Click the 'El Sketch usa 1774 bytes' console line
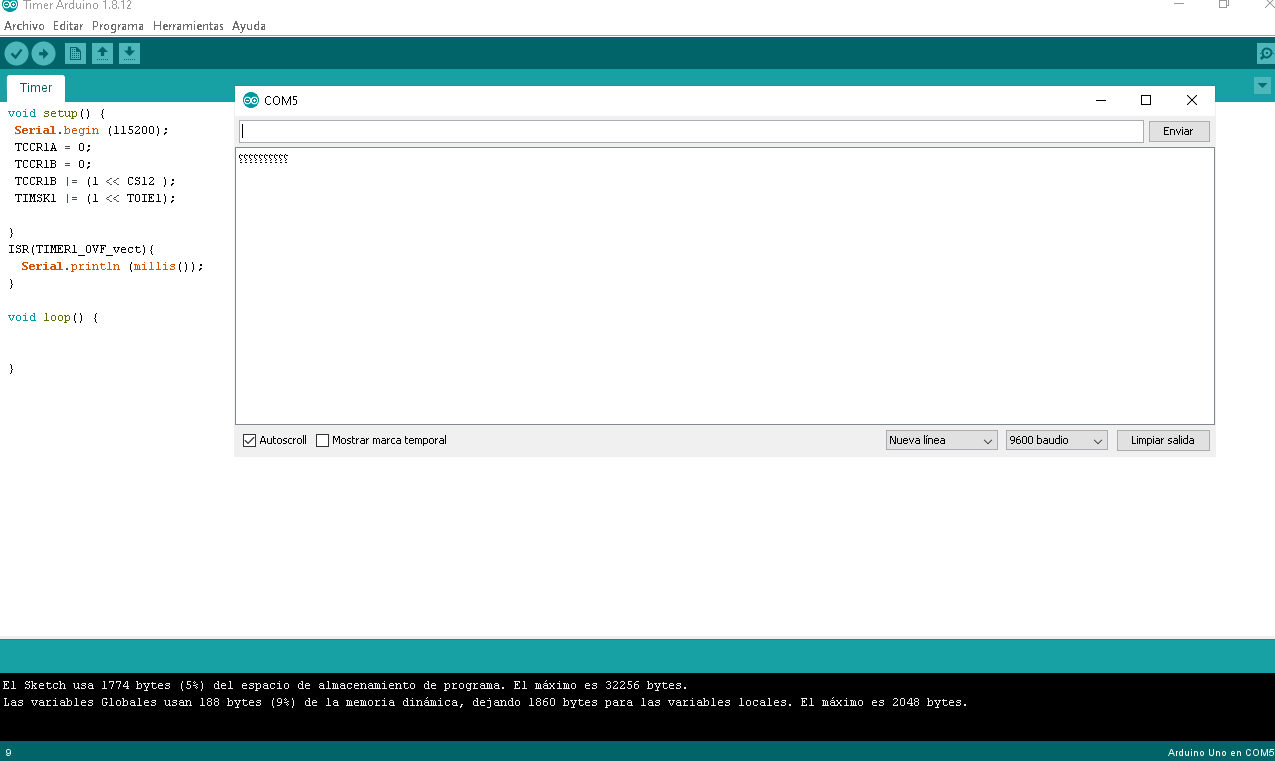This screenshot has width=1275, height=761. tap(345, 686)
